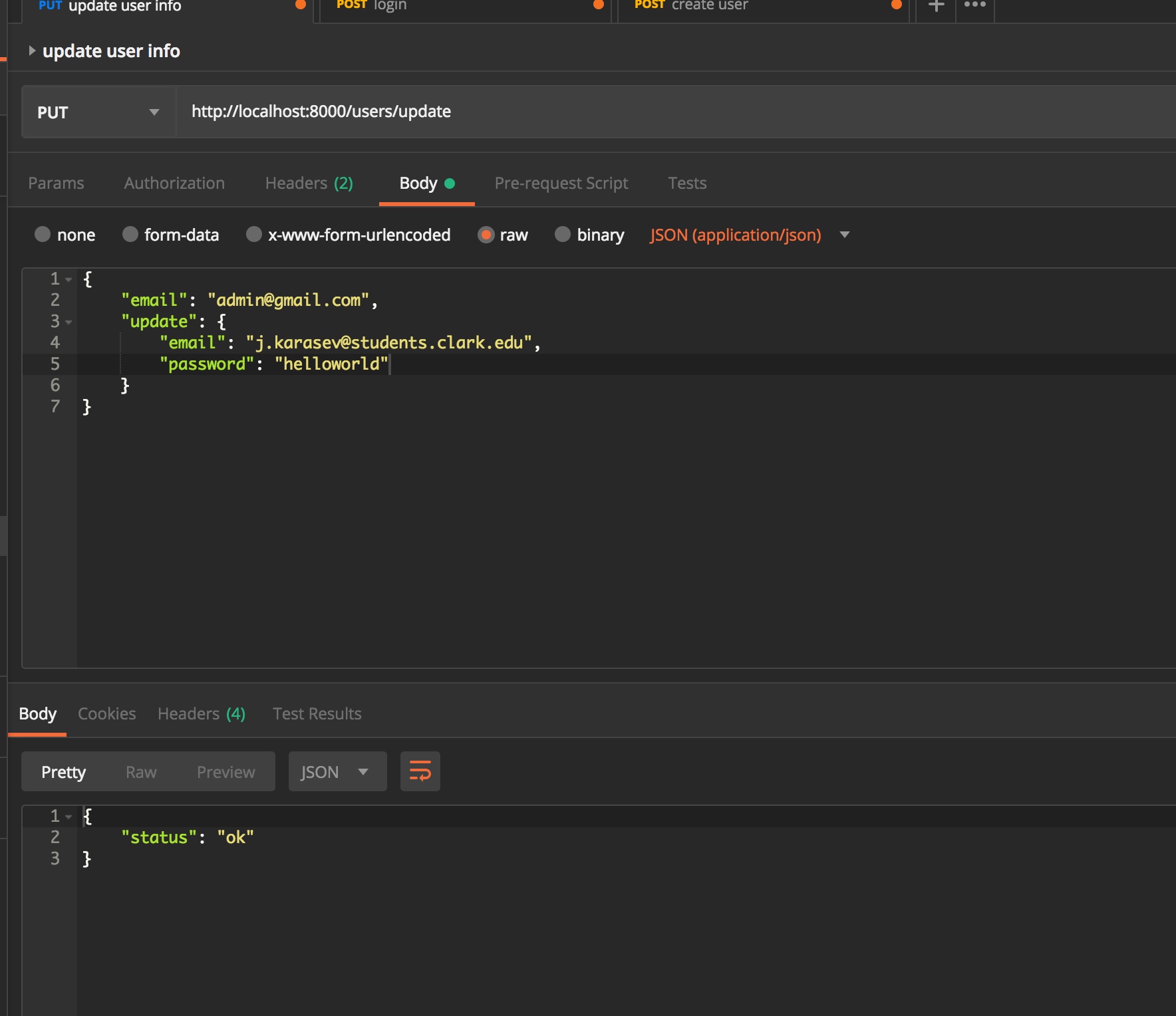Open the Authorization tab

[x=174, y=183]
